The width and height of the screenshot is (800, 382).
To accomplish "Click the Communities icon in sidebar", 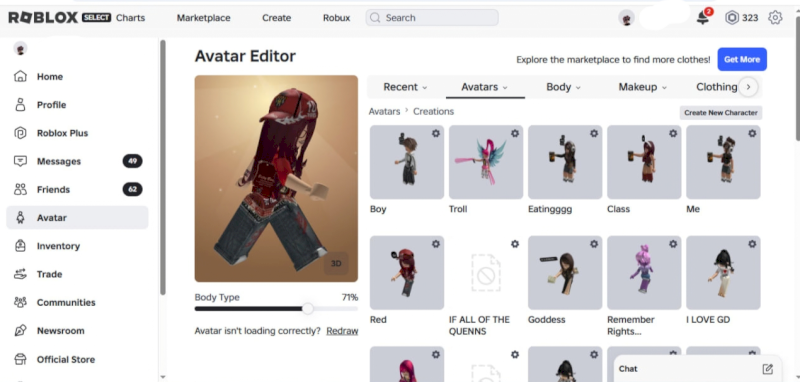I will (20, 302).
